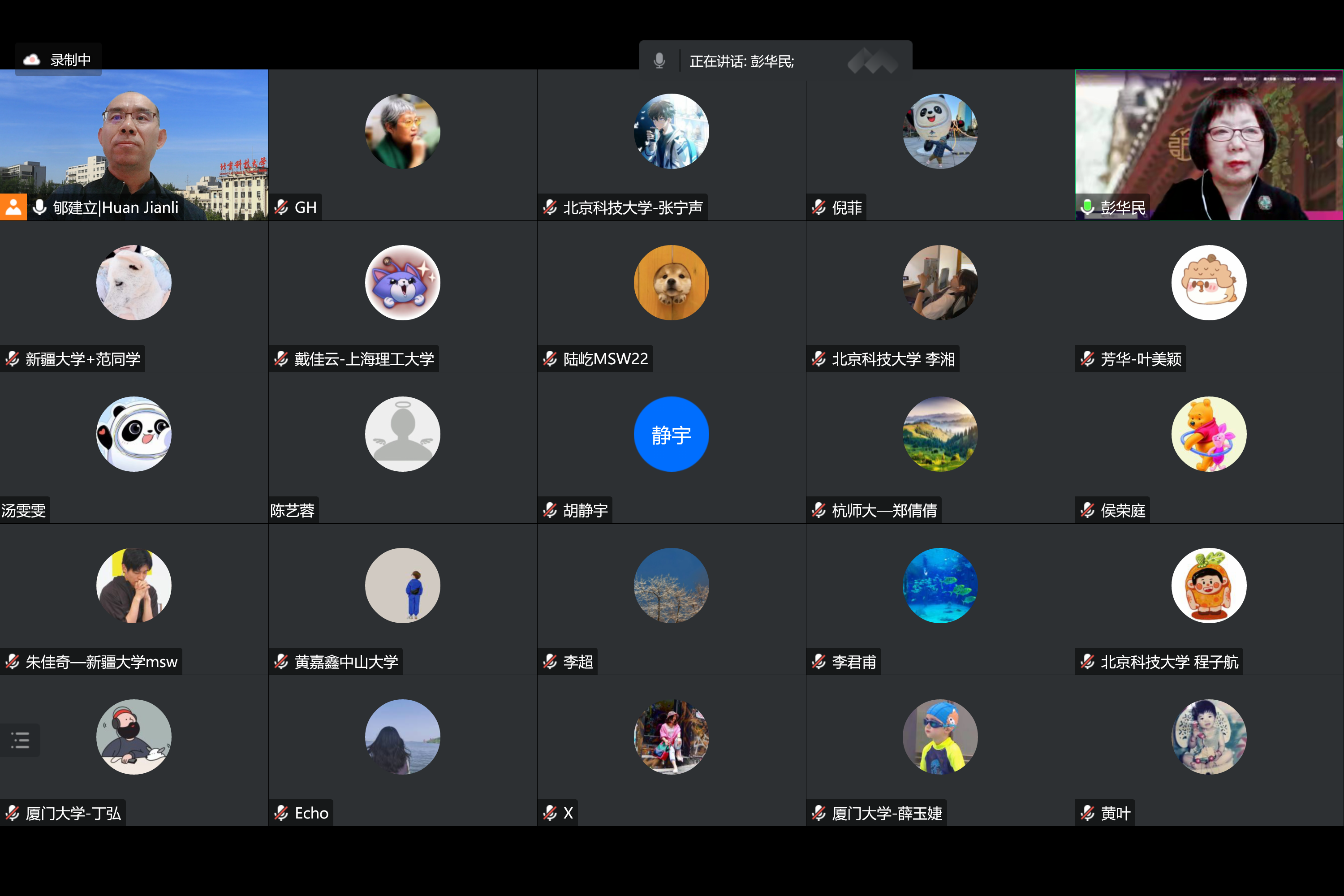Click the name label 北京科技大学-张宁声
Screen dimensions: 1344x896
(633, 207)
